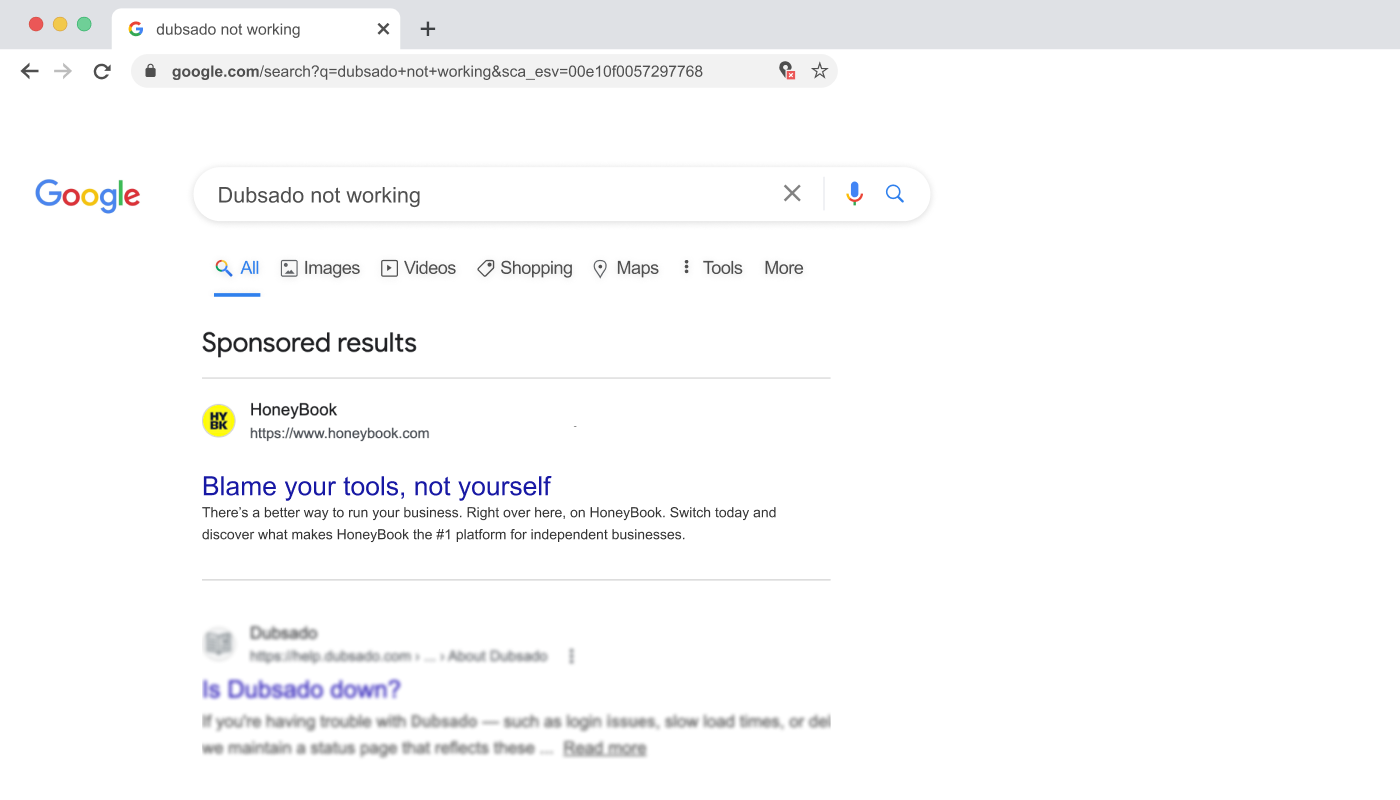Screen dimensions: 1400x800
Task: Open a new tab with plus button
Action: coord(428,29)
